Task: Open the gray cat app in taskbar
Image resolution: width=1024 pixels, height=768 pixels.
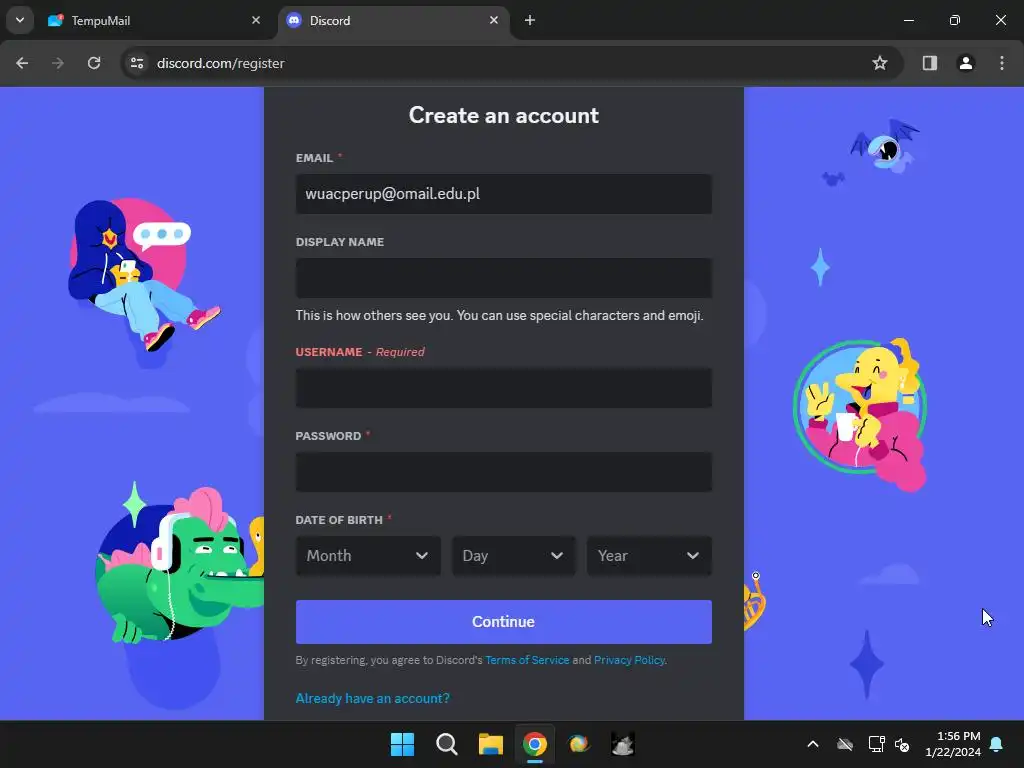Action: [622, 744]
